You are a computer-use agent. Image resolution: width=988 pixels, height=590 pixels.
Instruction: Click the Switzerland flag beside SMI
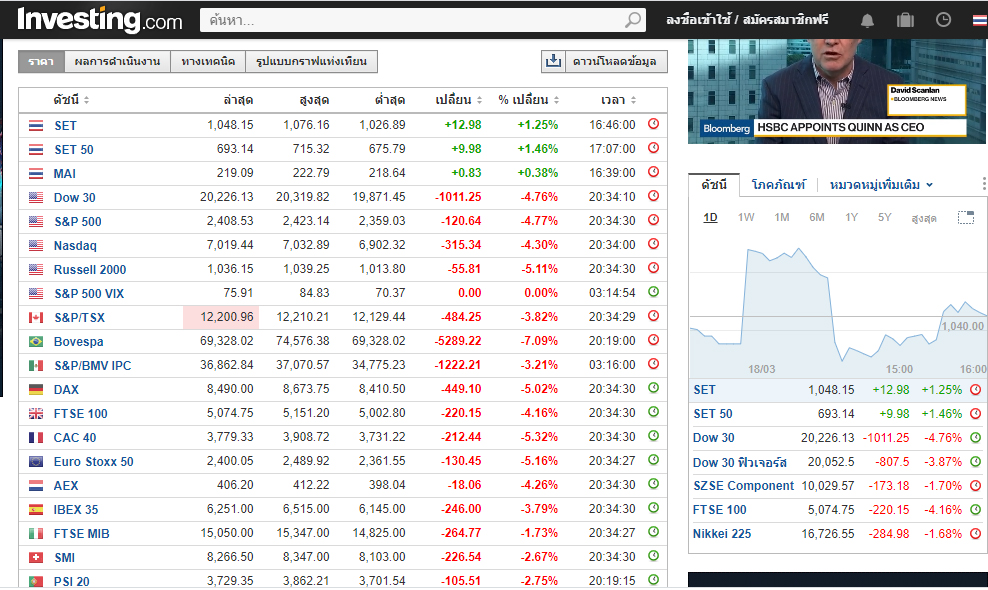[x=36, y=558]
